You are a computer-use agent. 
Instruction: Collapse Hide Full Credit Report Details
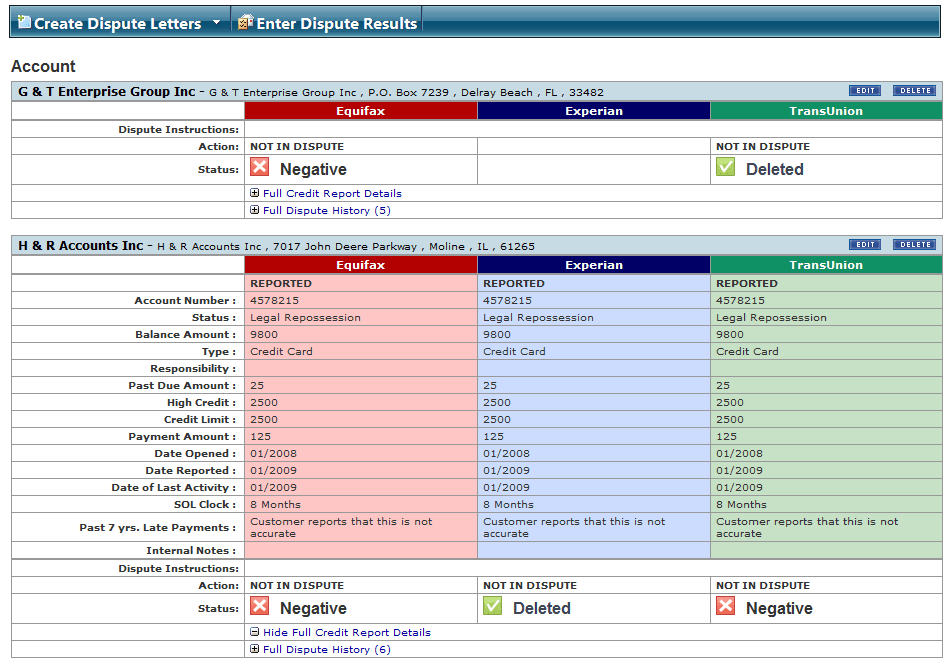256,632
